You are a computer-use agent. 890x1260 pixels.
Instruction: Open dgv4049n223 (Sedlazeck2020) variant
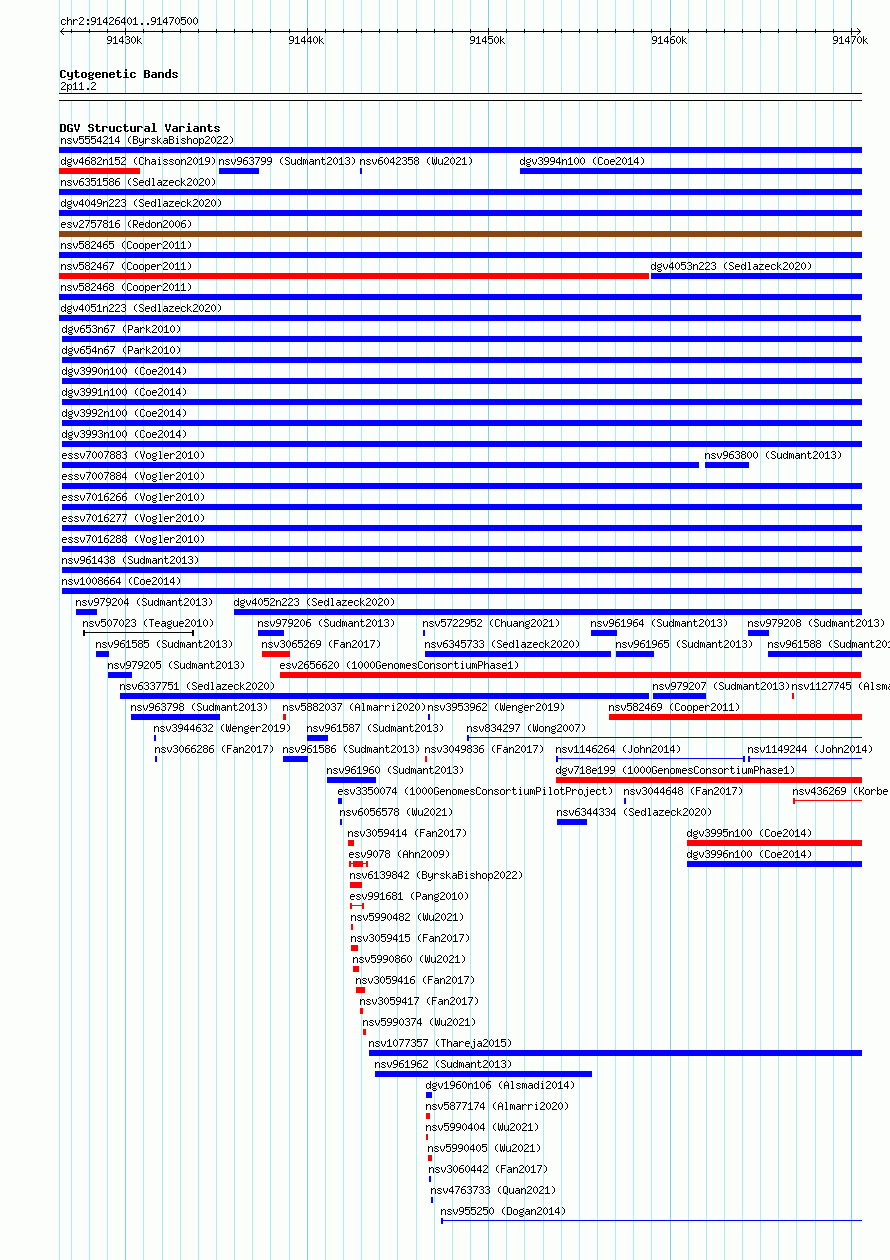point(141,203)
